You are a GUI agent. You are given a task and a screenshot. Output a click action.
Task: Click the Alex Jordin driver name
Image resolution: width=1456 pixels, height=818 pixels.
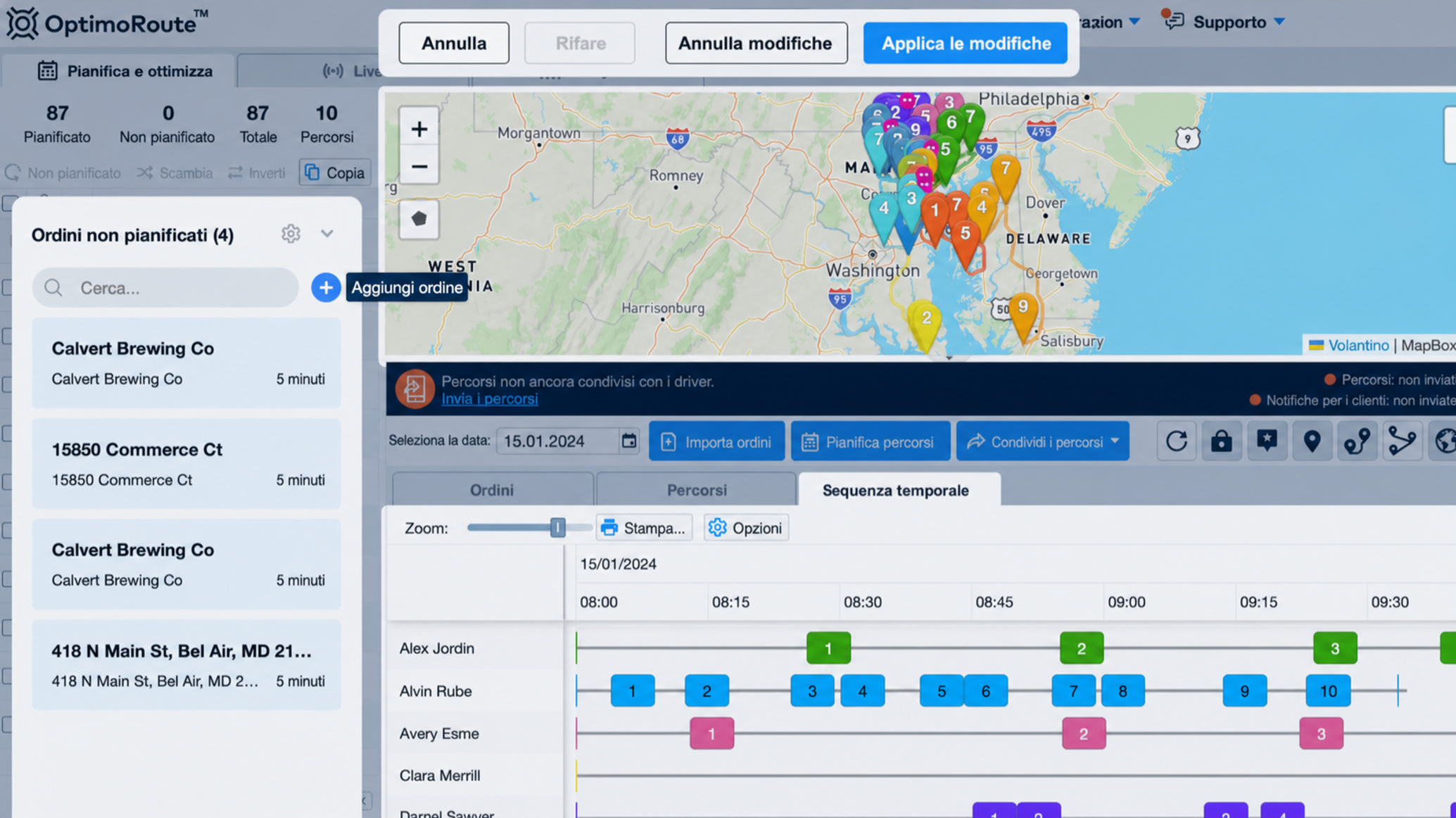coord(436,648)
